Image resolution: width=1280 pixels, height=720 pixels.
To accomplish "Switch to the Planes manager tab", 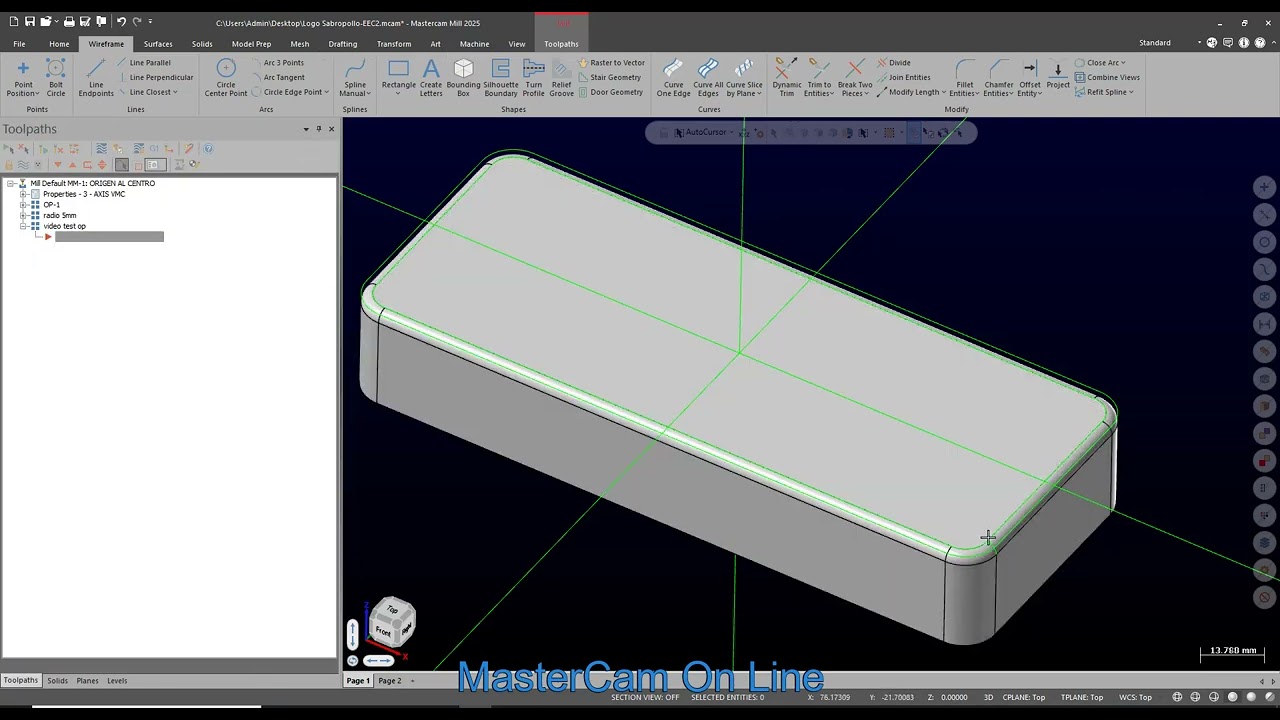I will point(87,681).
